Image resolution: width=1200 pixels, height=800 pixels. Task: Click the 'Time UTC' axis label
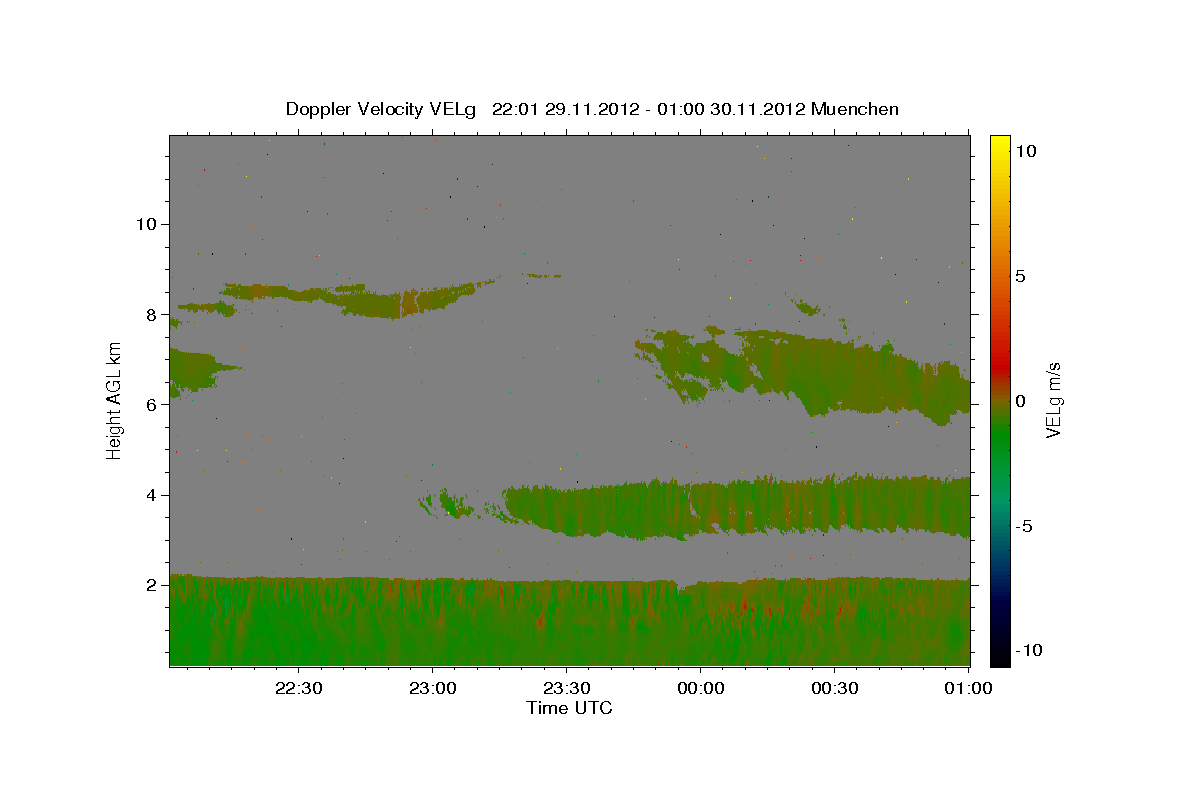coord(569,708)
